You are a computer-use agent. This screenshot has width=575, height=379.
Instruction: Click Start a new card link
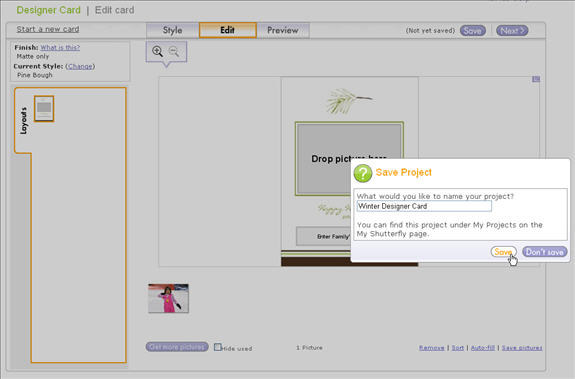[x=48, y=29]
